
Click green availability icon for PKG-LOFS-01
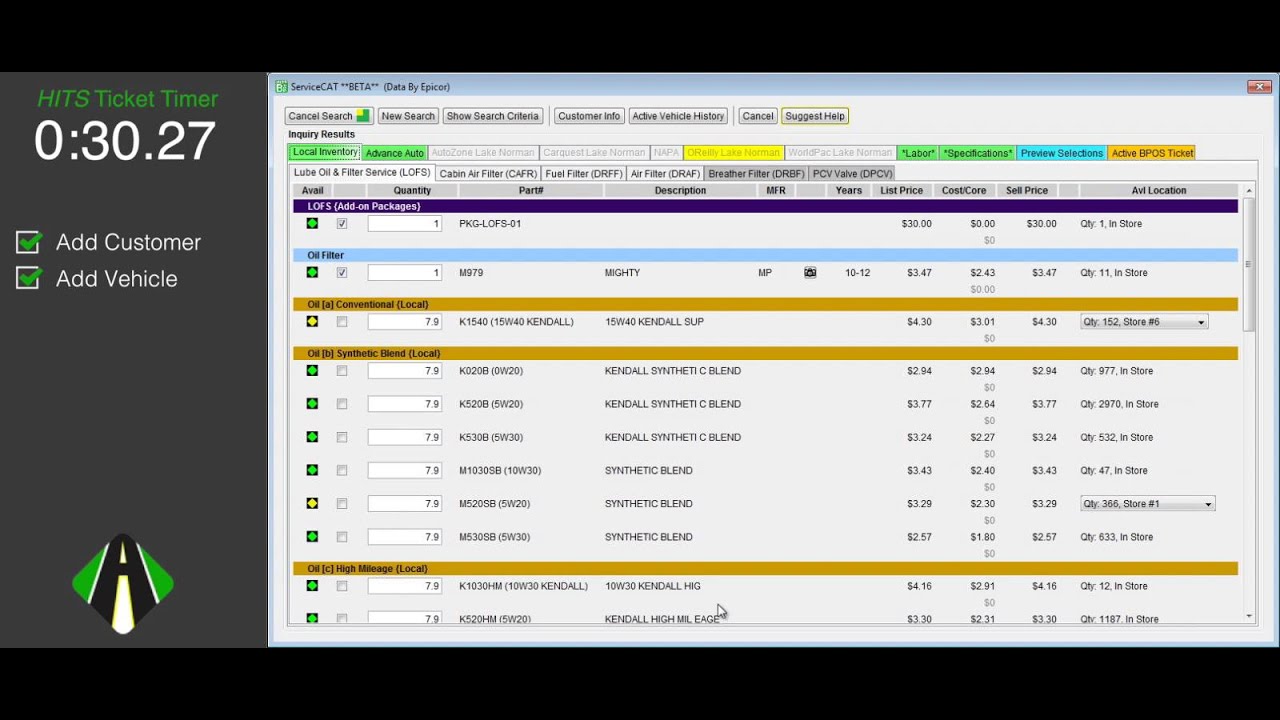pyautogui.click(x=312, y=223)
